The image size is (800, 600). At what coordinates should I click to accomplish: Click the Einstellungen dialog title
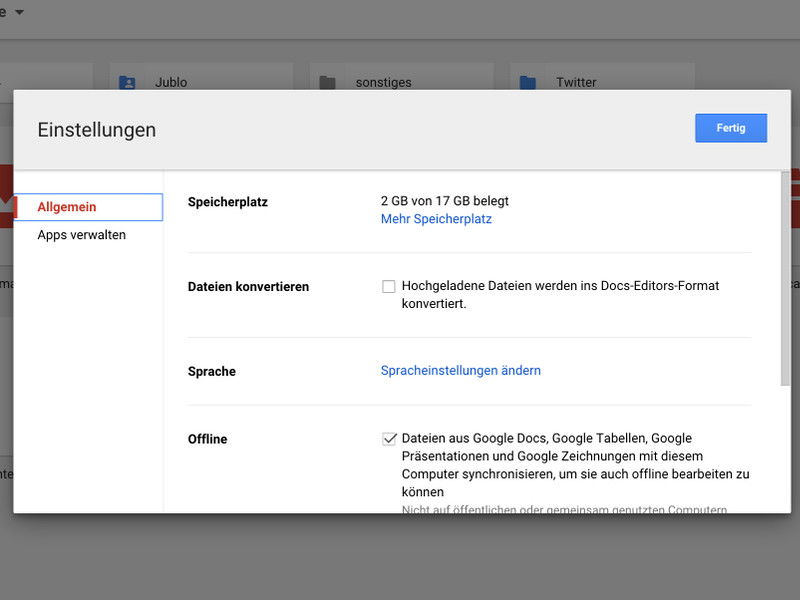pos(97,130)
